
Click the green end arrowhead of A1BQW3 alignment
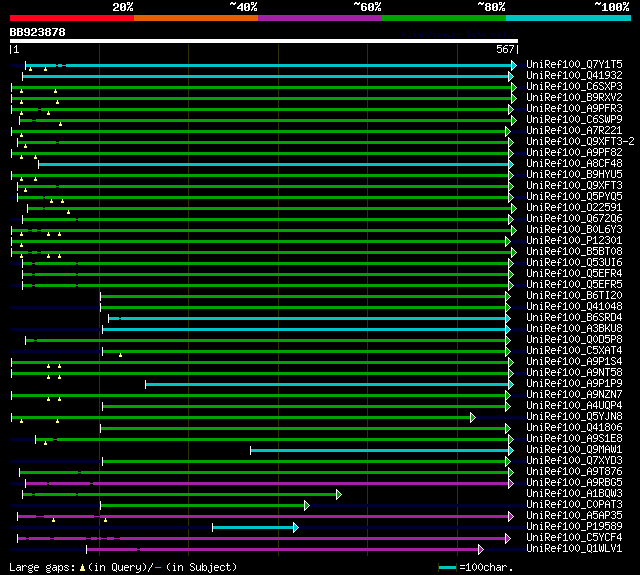(339, 495)
